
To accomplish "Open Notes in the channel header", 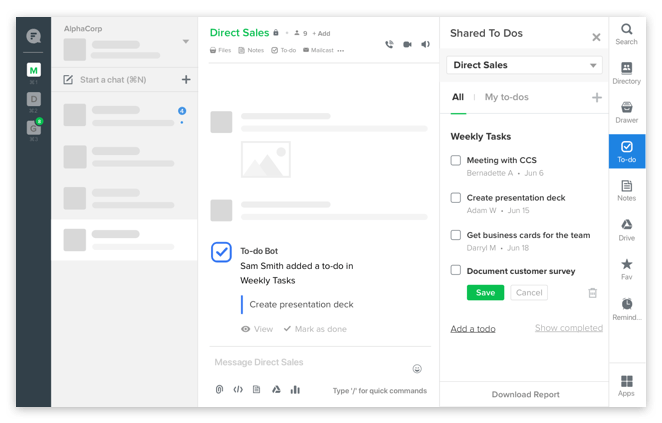I will 251,50.
